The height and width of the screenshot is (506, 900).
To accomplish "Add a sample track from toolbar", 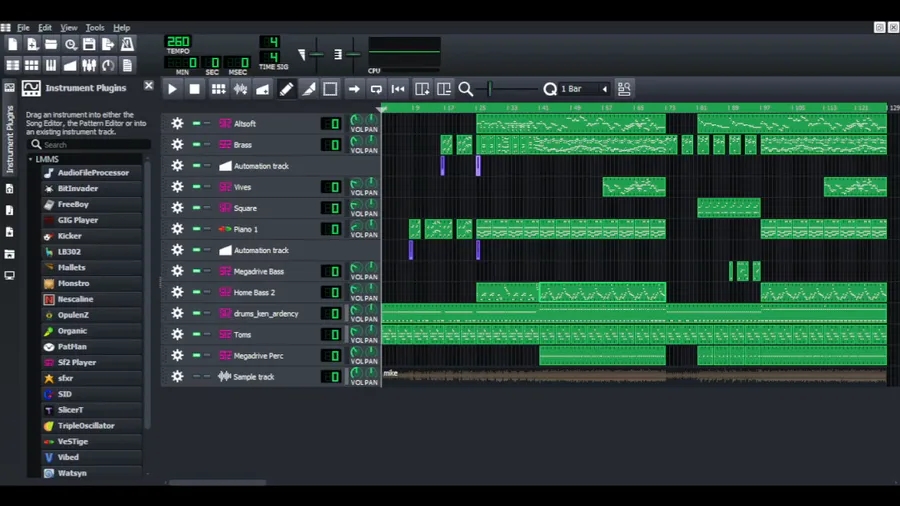I will 240,89.
